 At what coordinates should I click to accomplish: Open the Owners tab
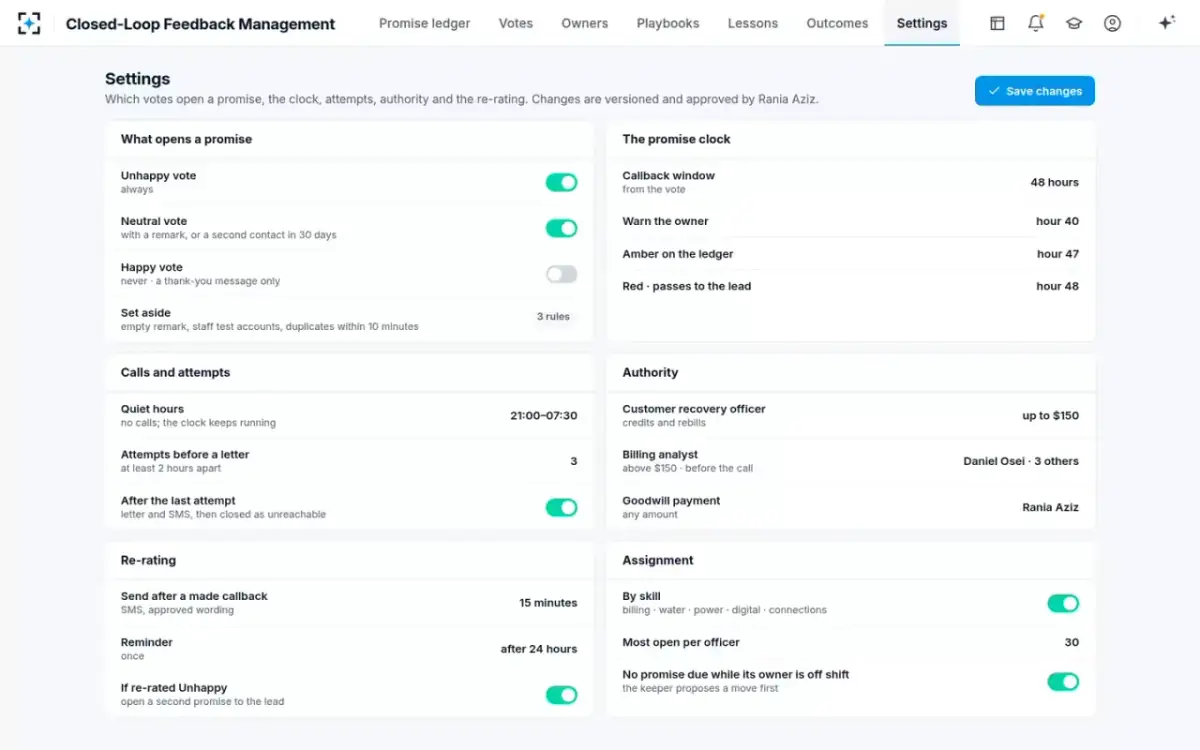[585, 23]
